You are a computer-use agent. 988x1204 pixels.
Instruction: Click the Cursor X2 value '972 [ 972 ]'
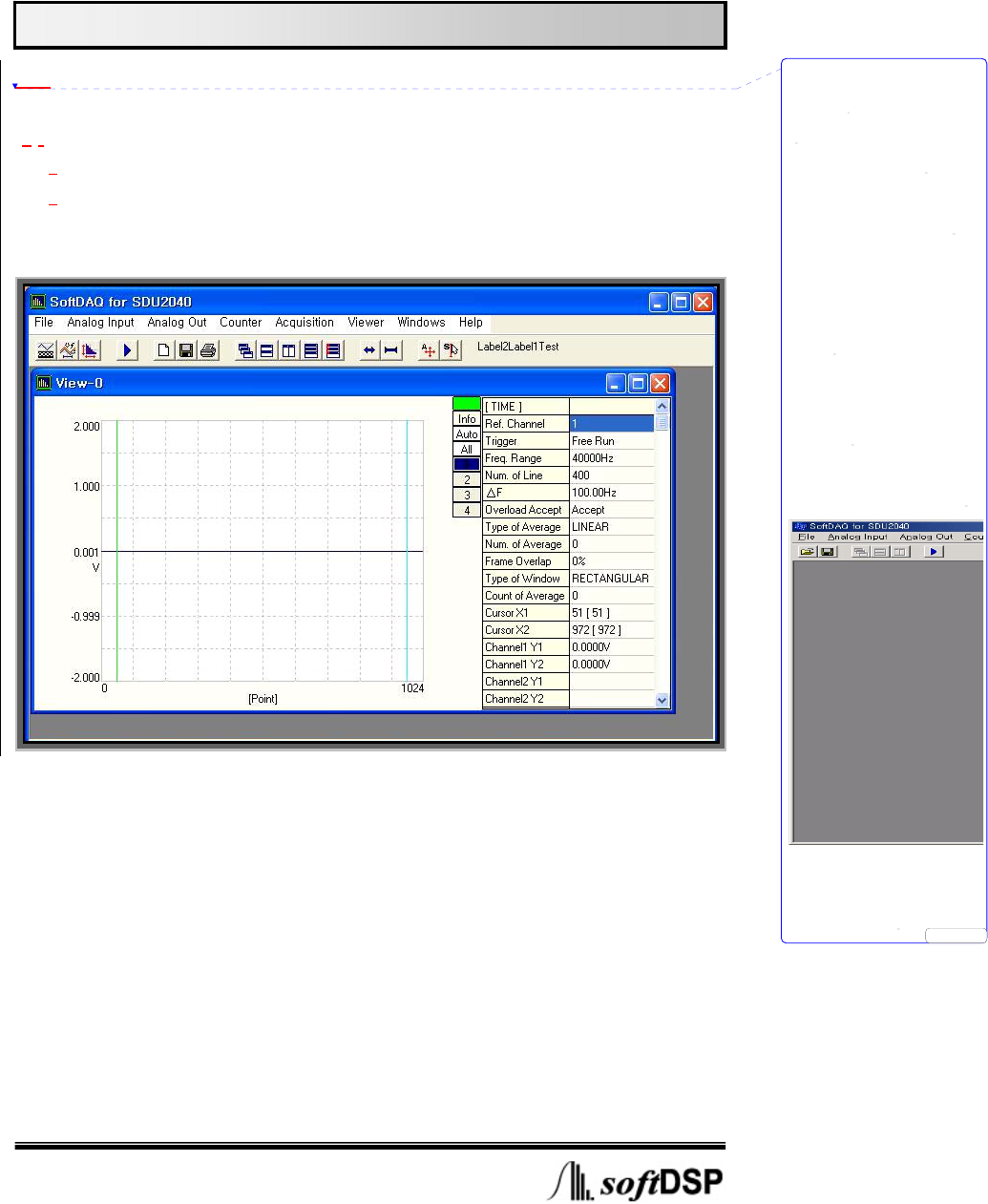(612, 629)
